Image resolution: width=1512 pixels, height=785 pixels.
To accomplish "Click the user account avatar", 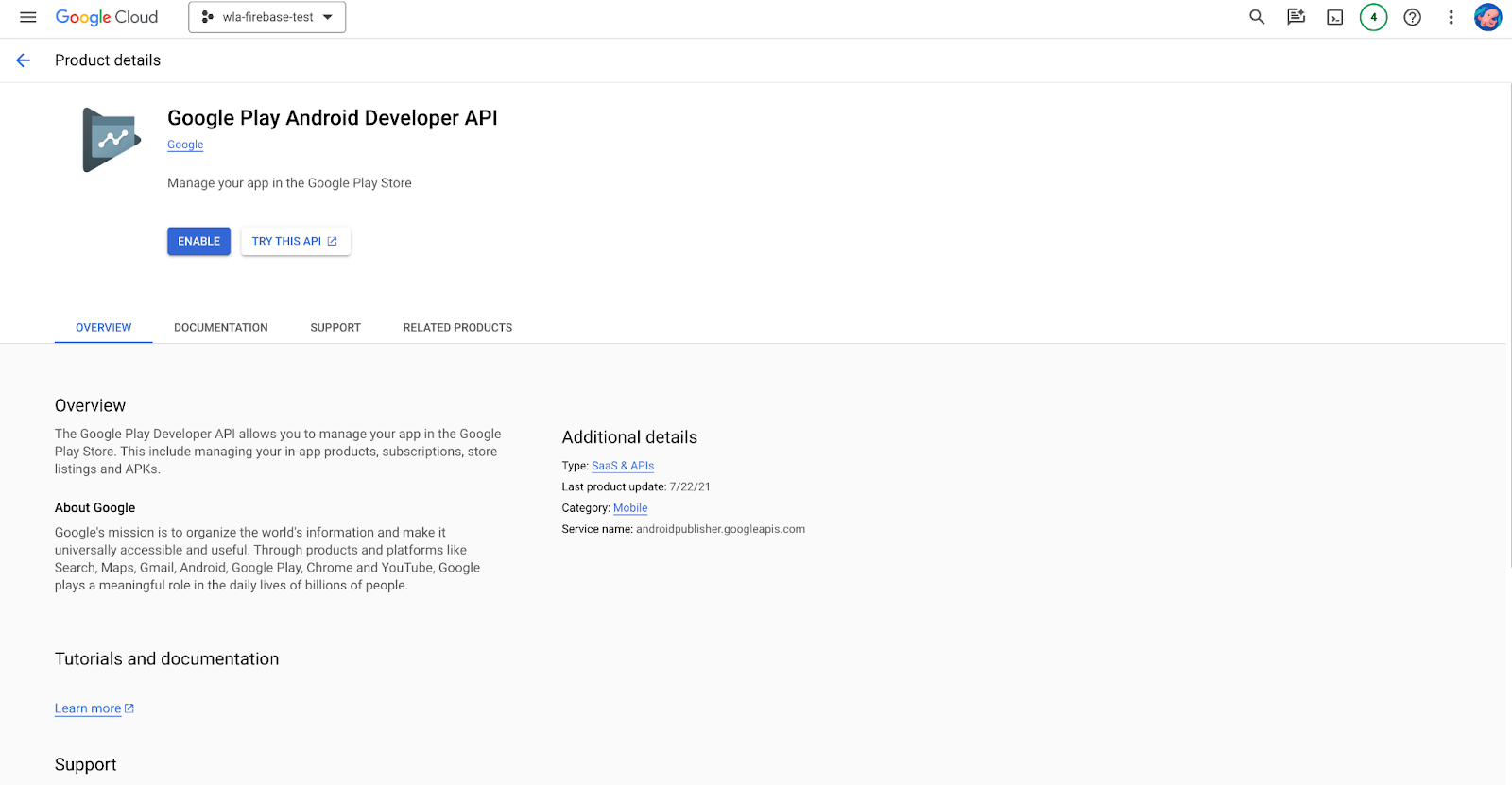I will [1487, 17].
